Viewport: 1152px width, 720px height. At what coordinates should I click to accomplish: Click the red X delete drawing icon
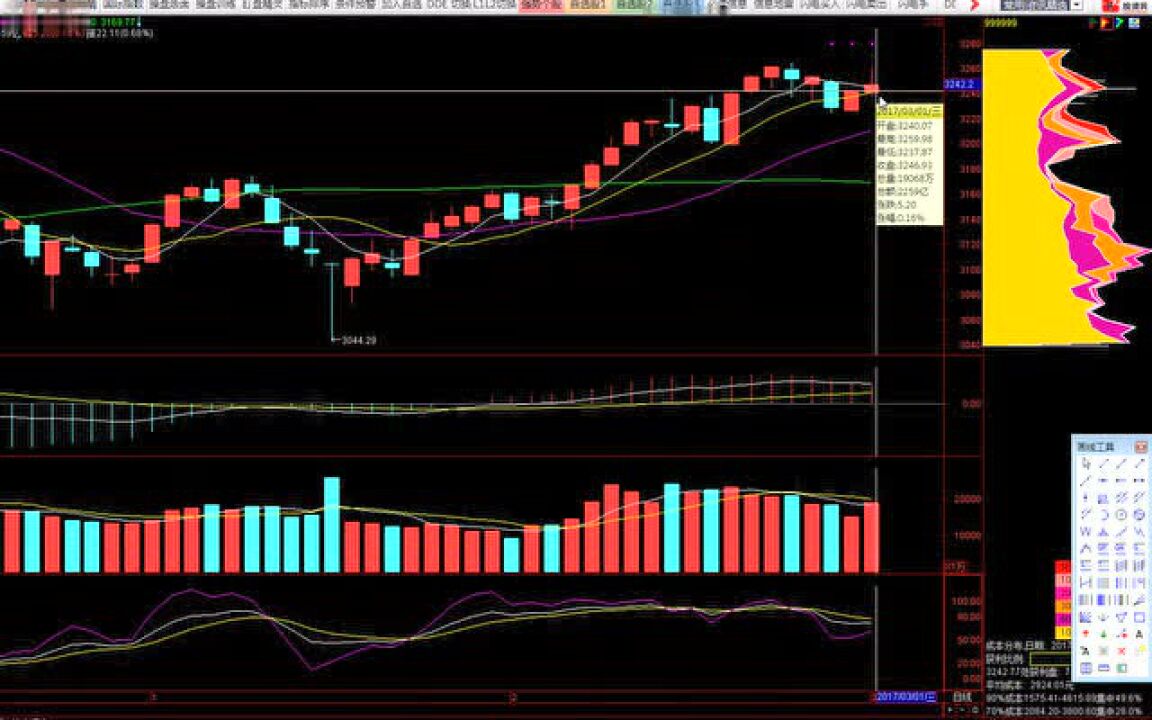[1121, 651]
